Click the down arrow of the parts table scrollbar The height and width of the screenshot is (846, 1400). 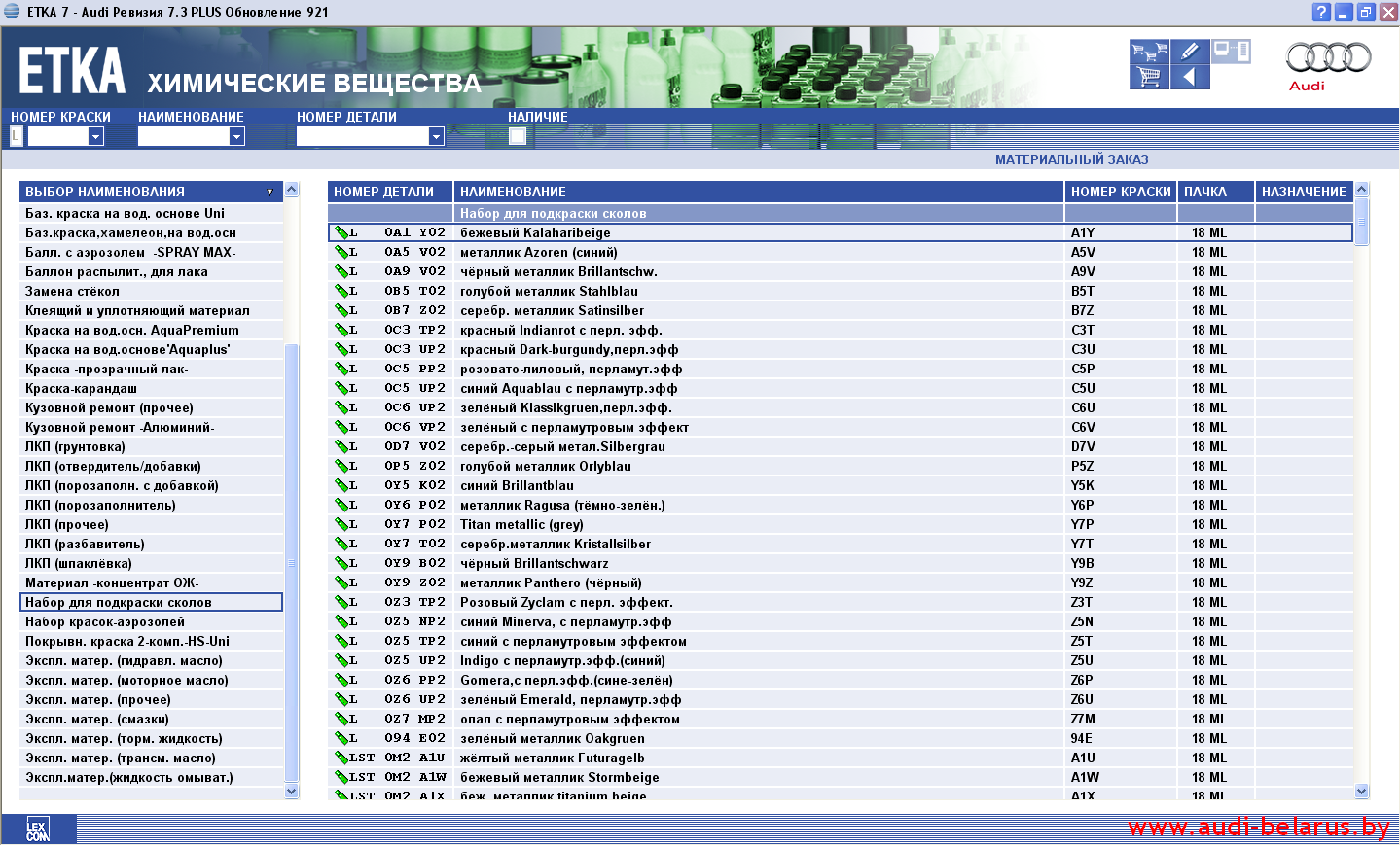(1362, 792)
